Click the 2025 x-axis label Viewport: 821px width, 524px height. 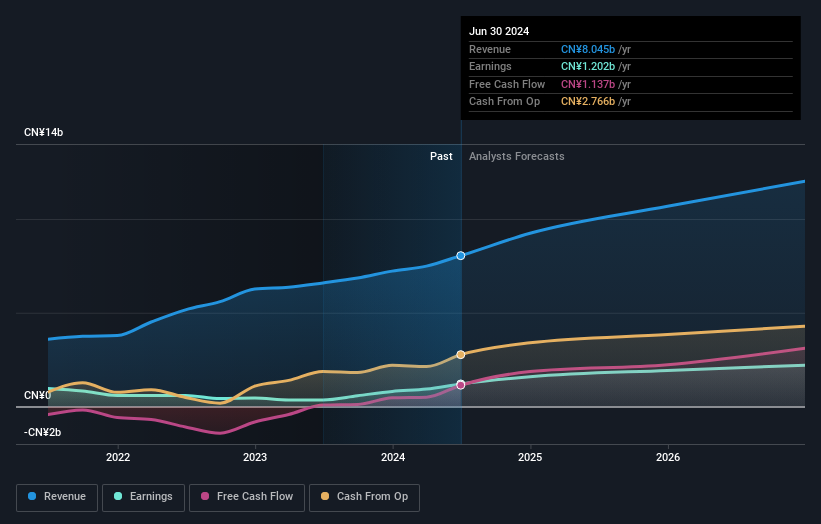(530, 457)
